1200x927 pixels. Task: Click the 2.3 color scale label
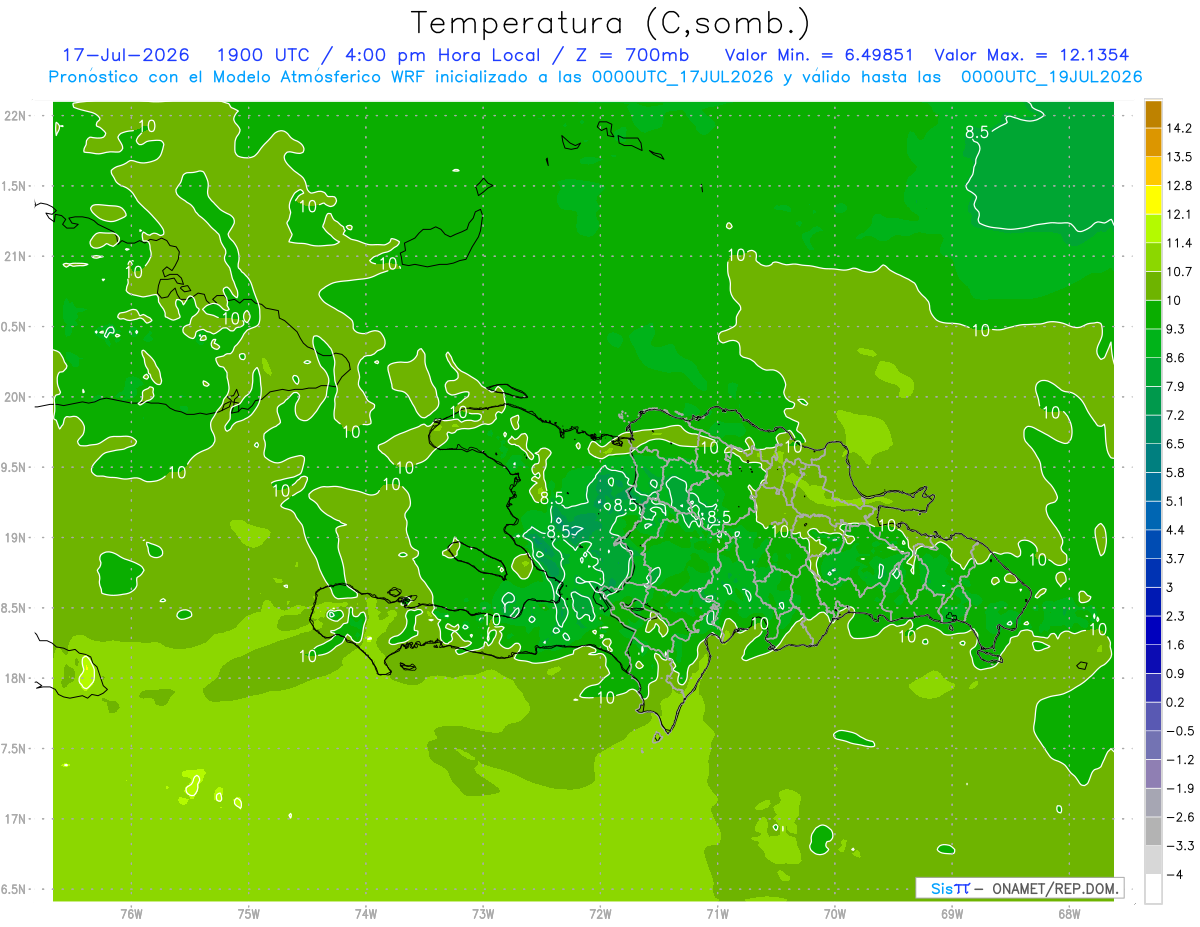coord(1177,616)
